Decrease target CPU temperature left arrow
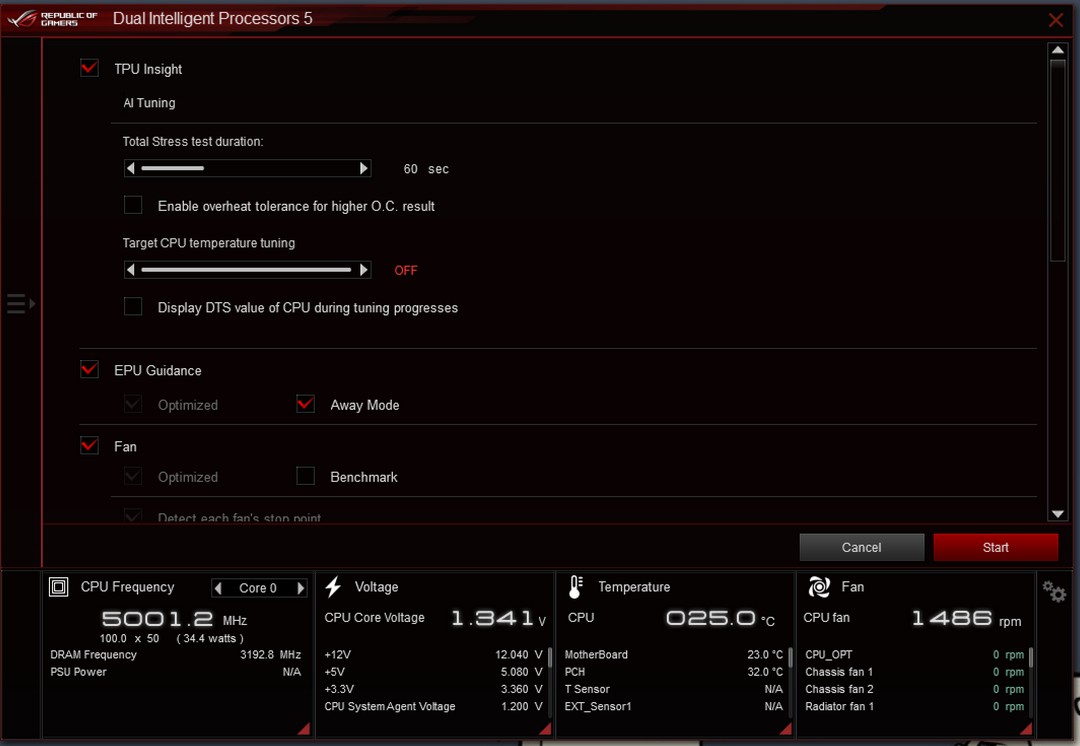Viewport: 1080px width, 746px height. (x=130, y=269)
